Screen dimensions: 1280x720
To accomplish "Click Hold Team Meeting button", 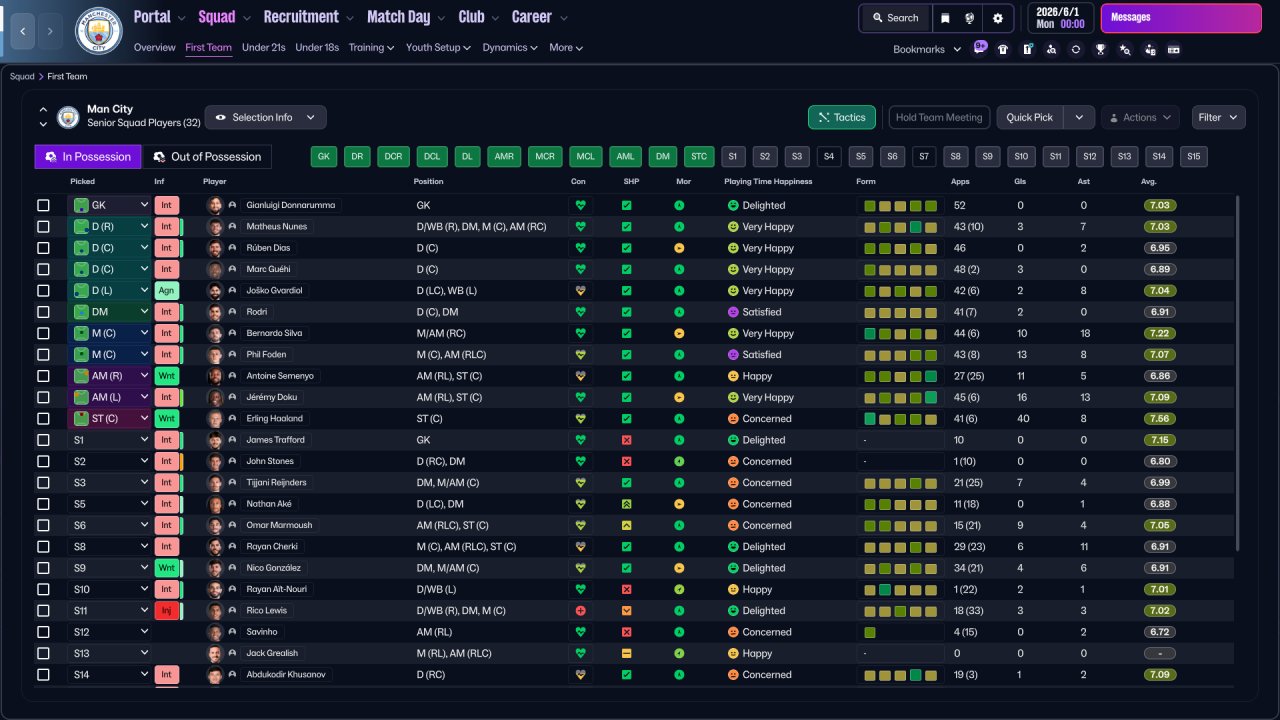I will (939, 117).
